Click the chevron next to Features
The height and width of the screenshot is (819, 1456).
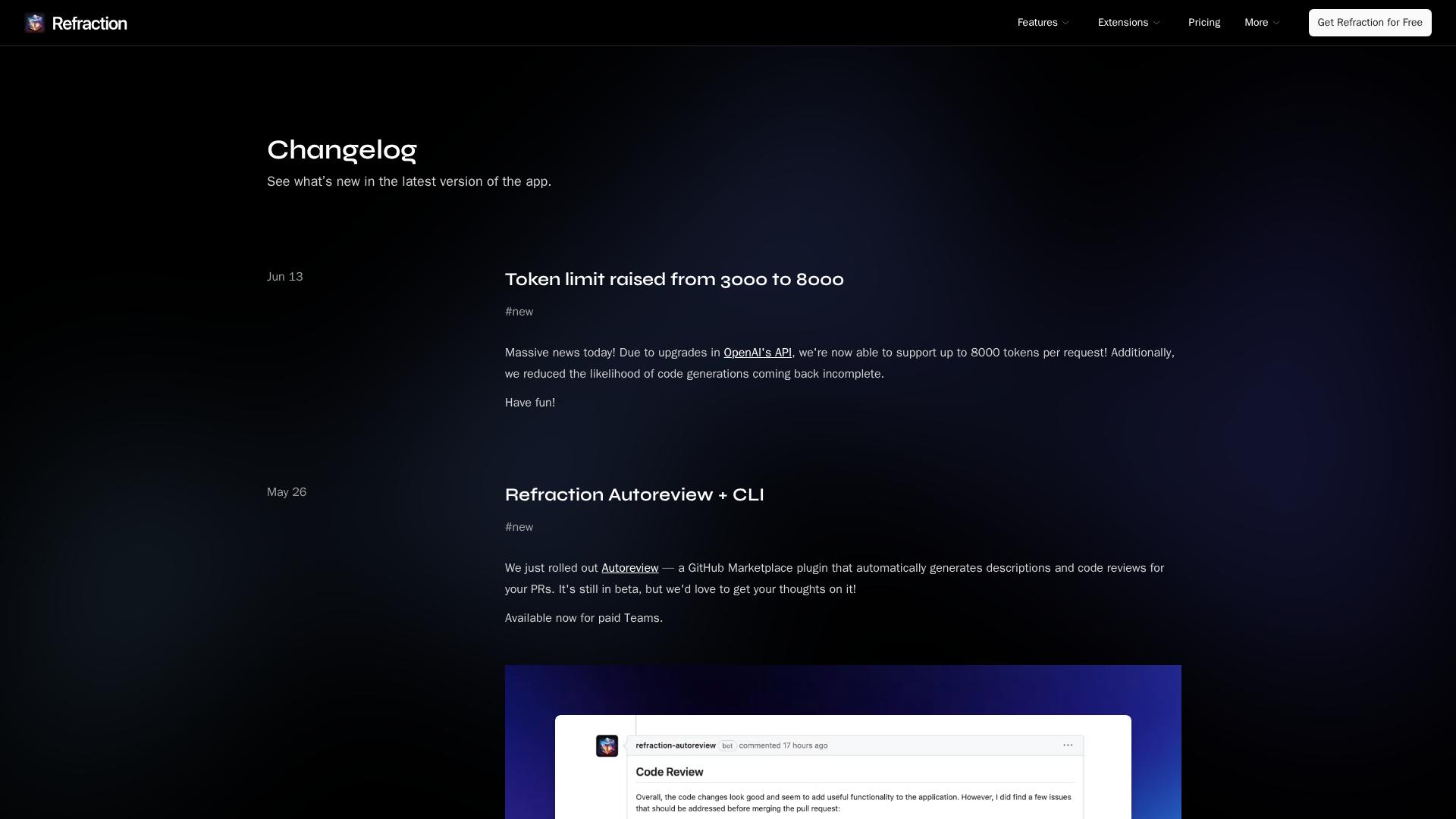(x=1065, y=23)
